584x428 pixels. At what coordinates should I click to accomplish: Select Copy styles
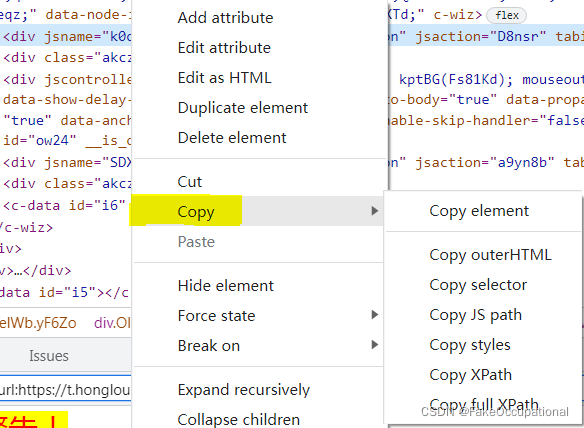pyautogui.click(x=470, y=345)
